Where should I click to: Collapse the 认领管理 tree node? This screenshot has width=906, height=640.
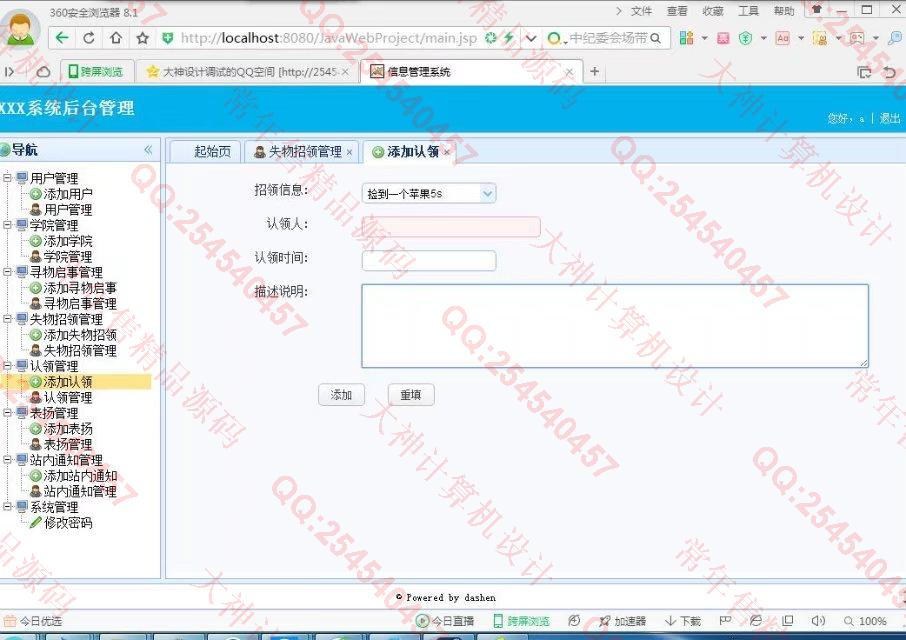[x=8, y=366]
